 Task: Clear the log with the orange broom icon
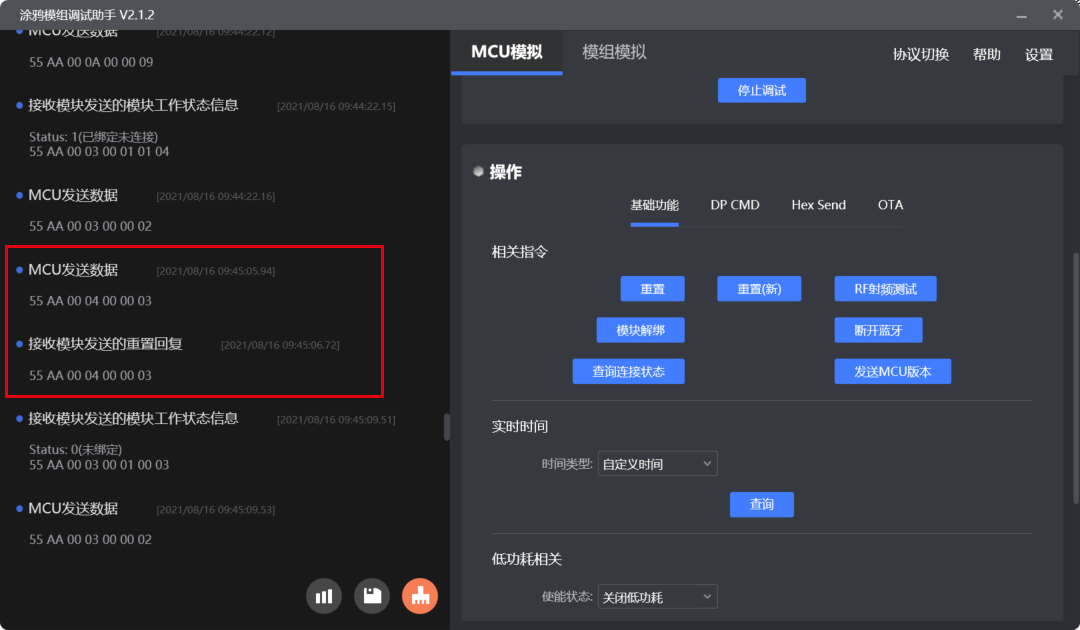(x=420, y=597)
